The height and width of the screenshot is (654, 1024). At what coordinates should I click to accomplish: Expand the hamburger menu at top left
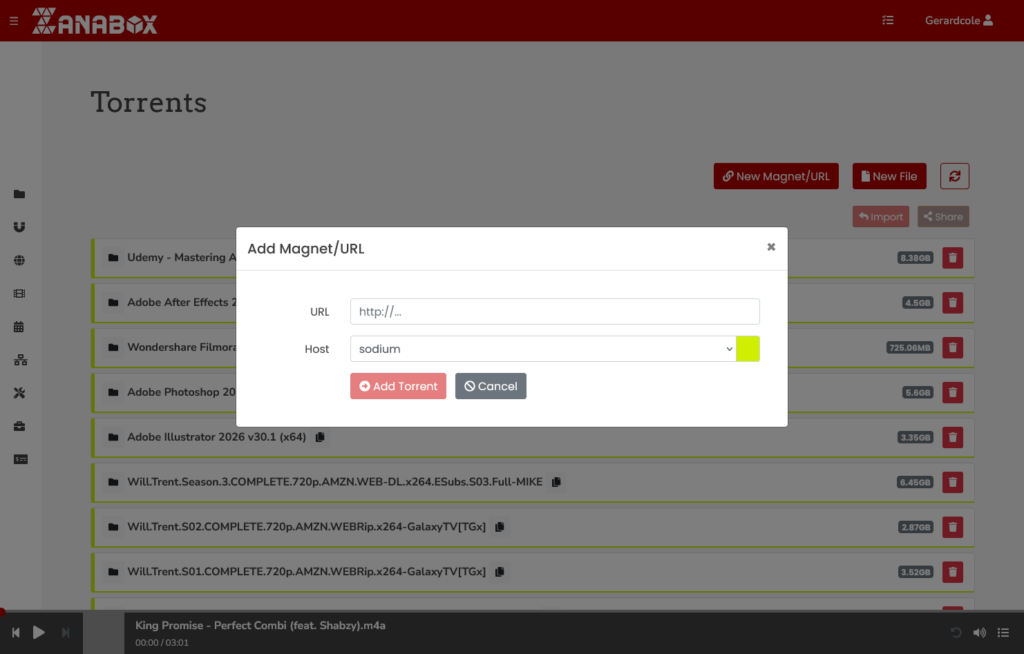[13, 19]
